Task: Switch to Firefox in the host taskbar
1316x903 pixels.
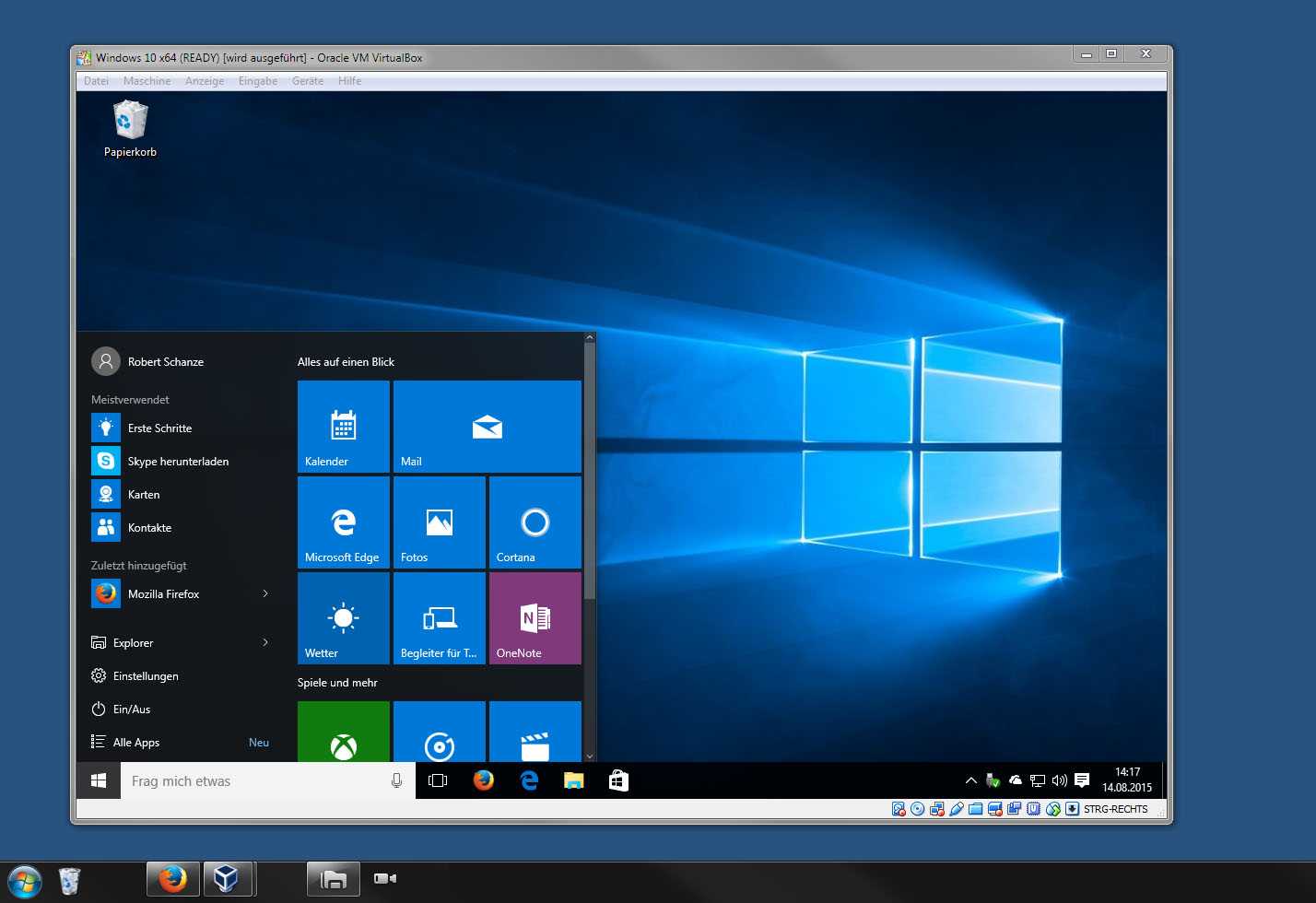Action: point(172,879)
